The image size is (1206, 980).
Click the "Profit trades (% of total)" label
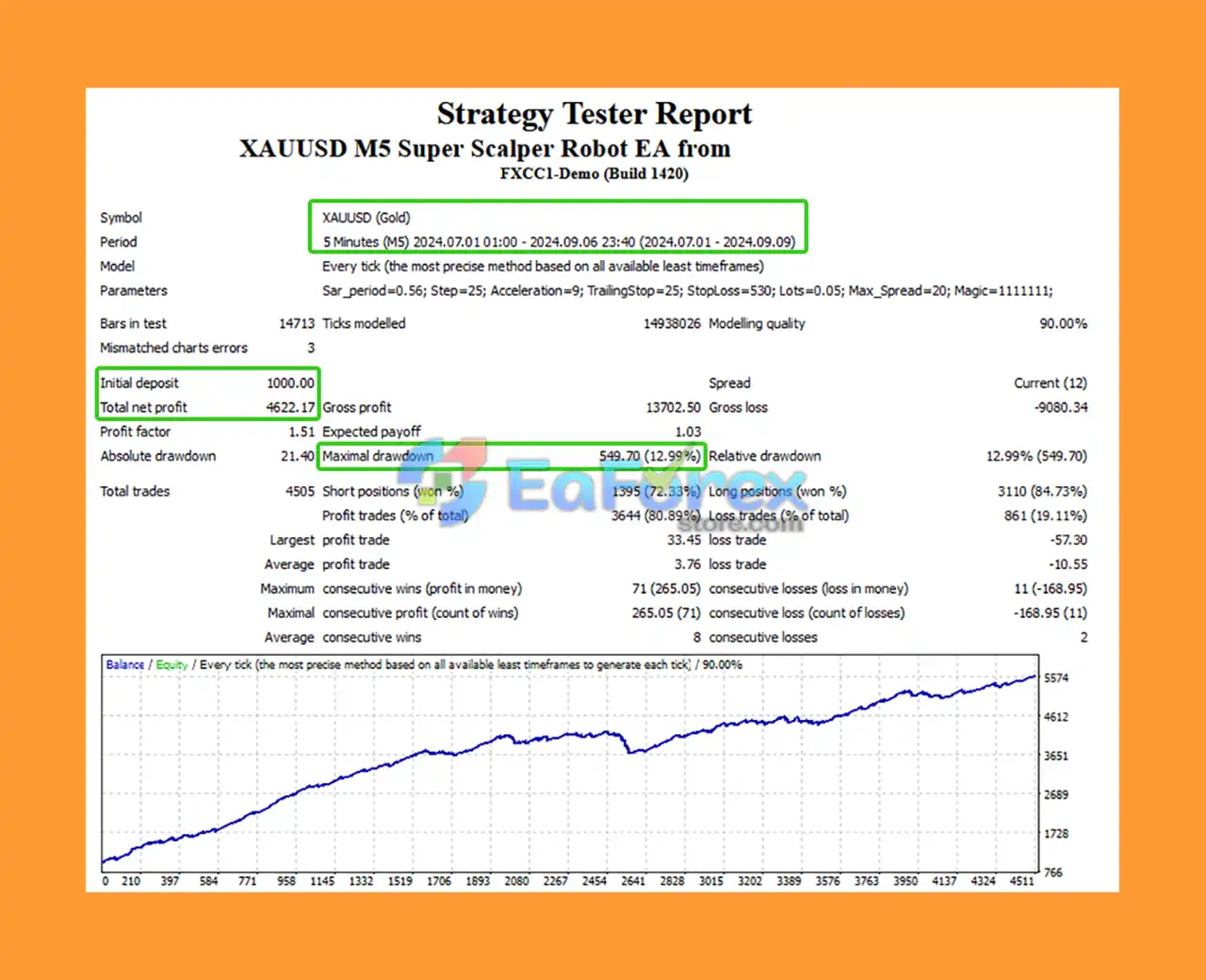point(395,516)
